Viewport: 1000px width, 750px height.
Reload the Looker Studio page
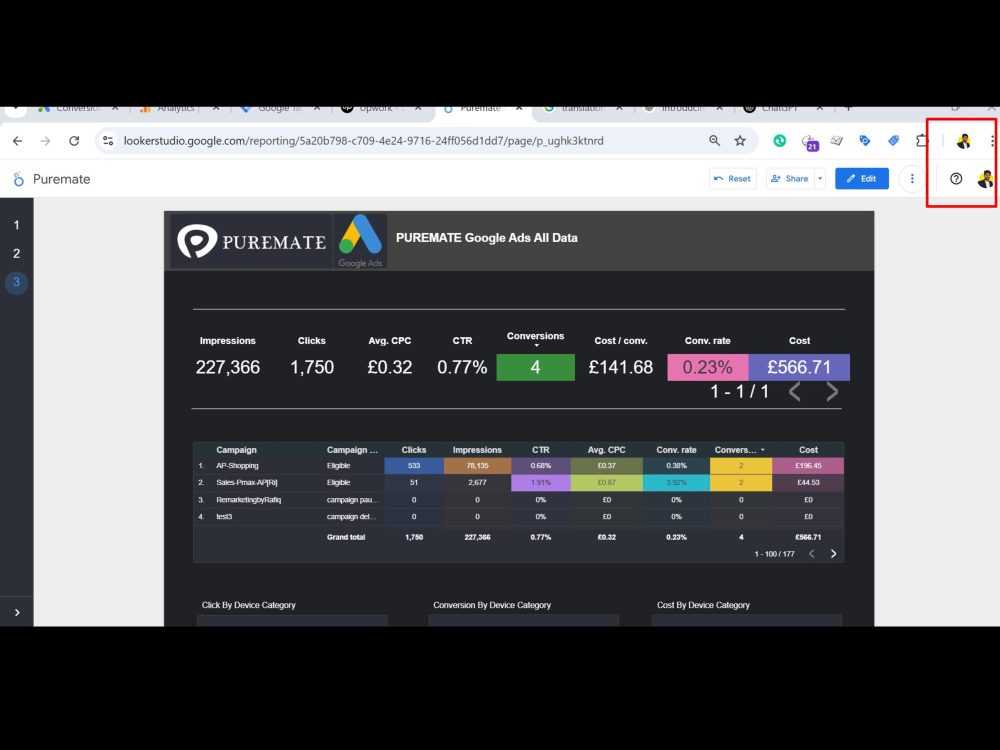tap(74, 141)
